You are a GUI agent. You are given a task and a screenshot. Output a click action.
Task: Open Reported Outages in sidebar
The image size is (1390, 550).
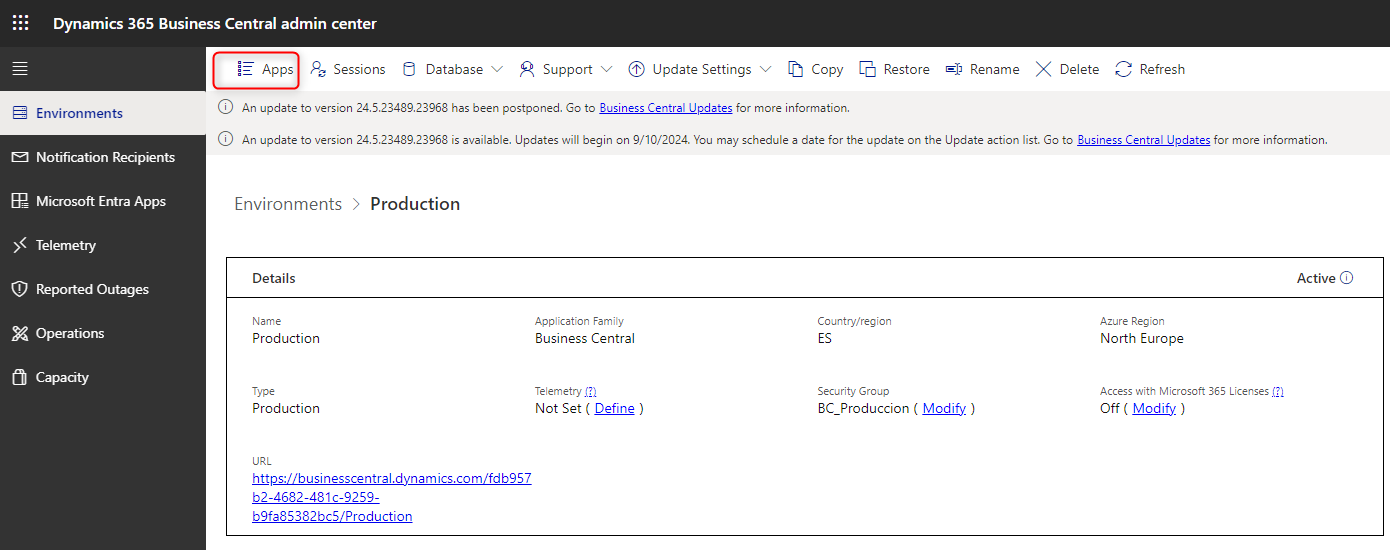103,289
